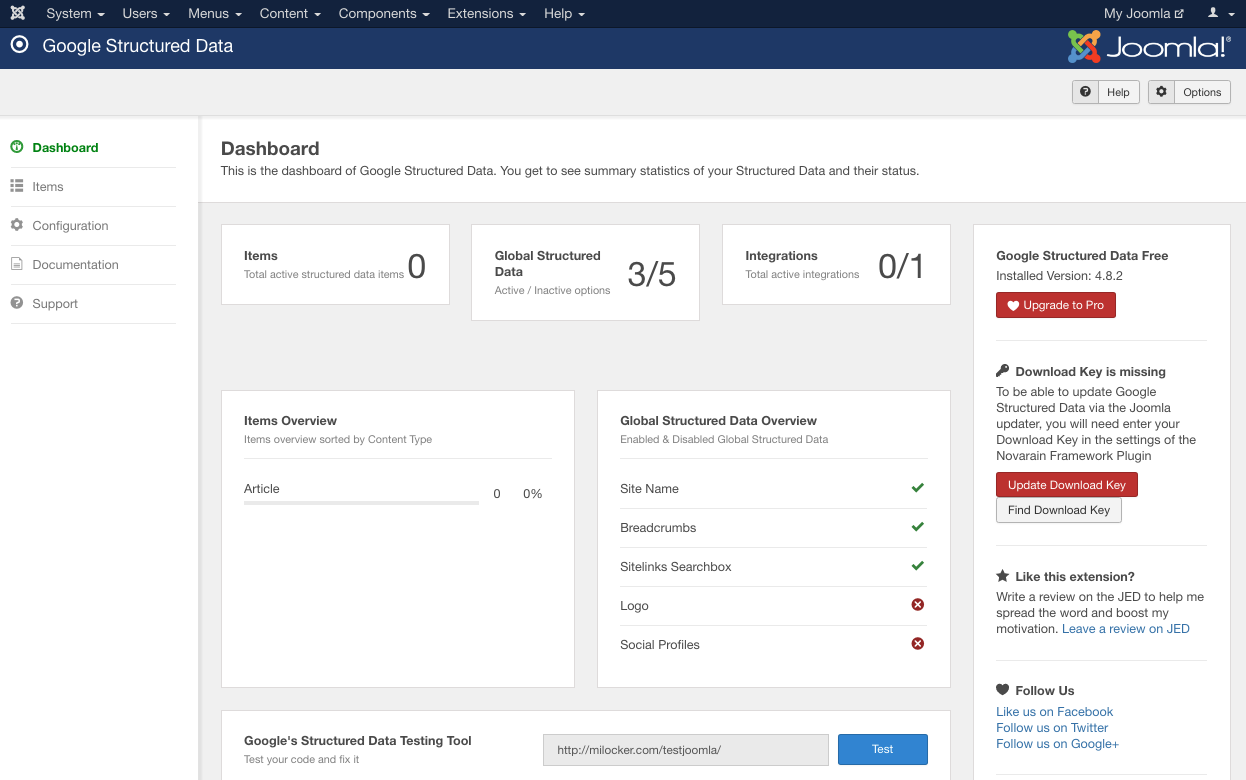Click the Documentation page icon in the sidebar
Image resolution: width=1246 pixels, height=780 pixels.
click(x=17, y=264)
